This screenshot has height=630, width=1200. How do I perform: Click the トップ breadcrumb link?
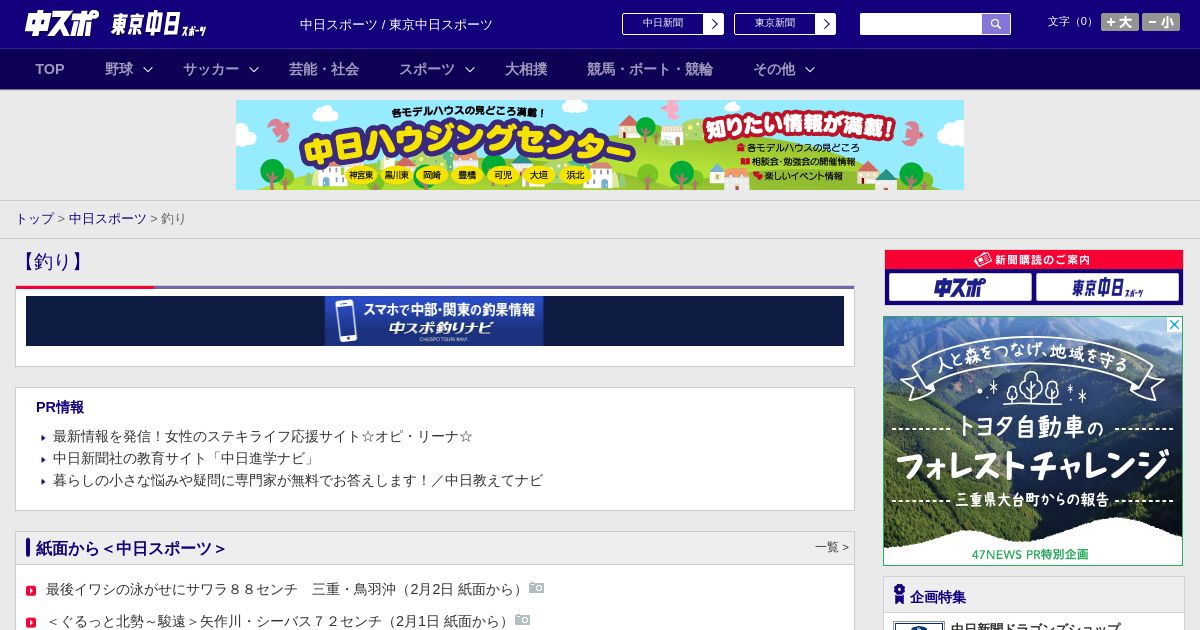click(34, 218)
